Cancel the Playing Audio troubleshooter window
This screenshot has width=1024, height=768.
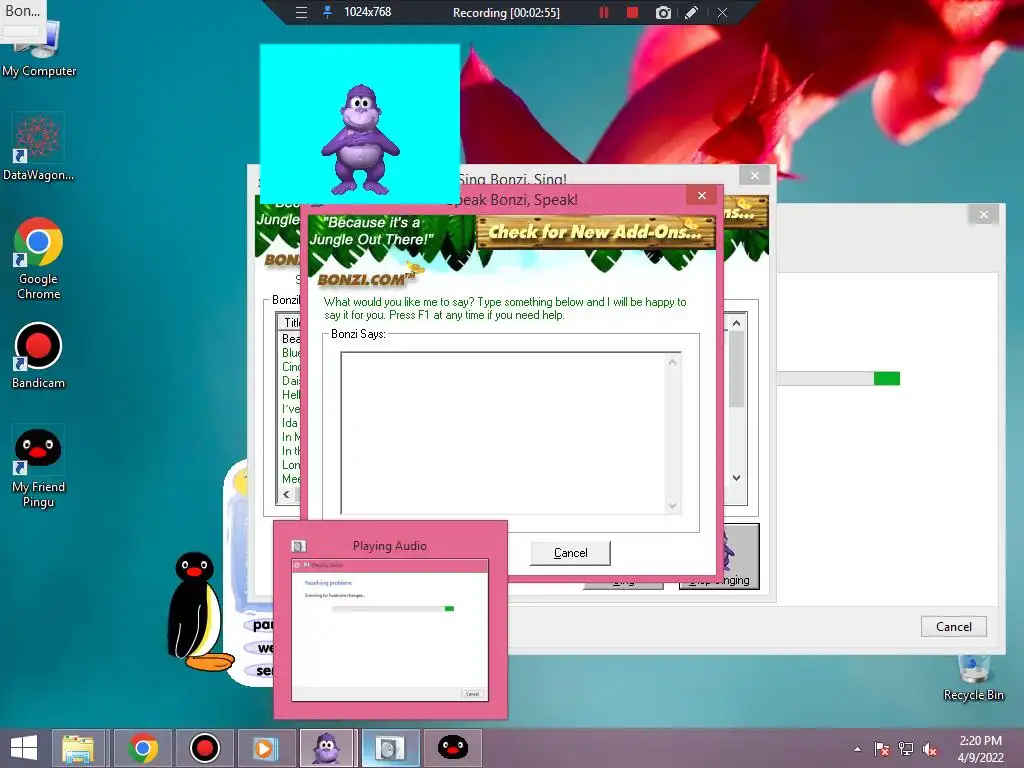(x=953, y=627)
